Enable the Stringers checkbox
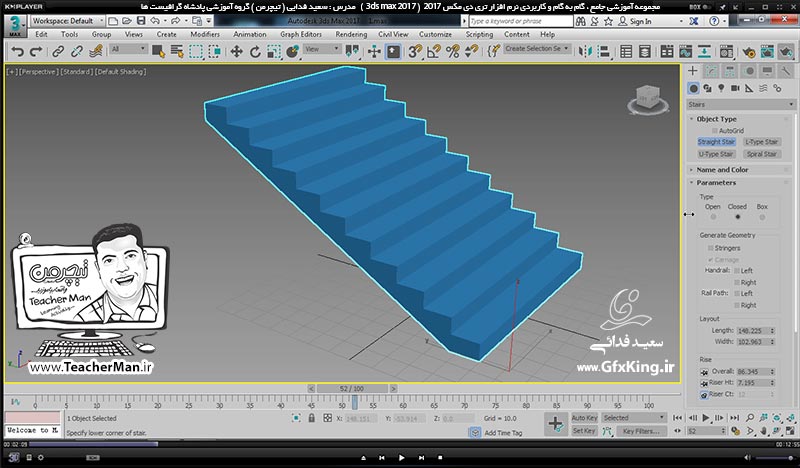 710,248
